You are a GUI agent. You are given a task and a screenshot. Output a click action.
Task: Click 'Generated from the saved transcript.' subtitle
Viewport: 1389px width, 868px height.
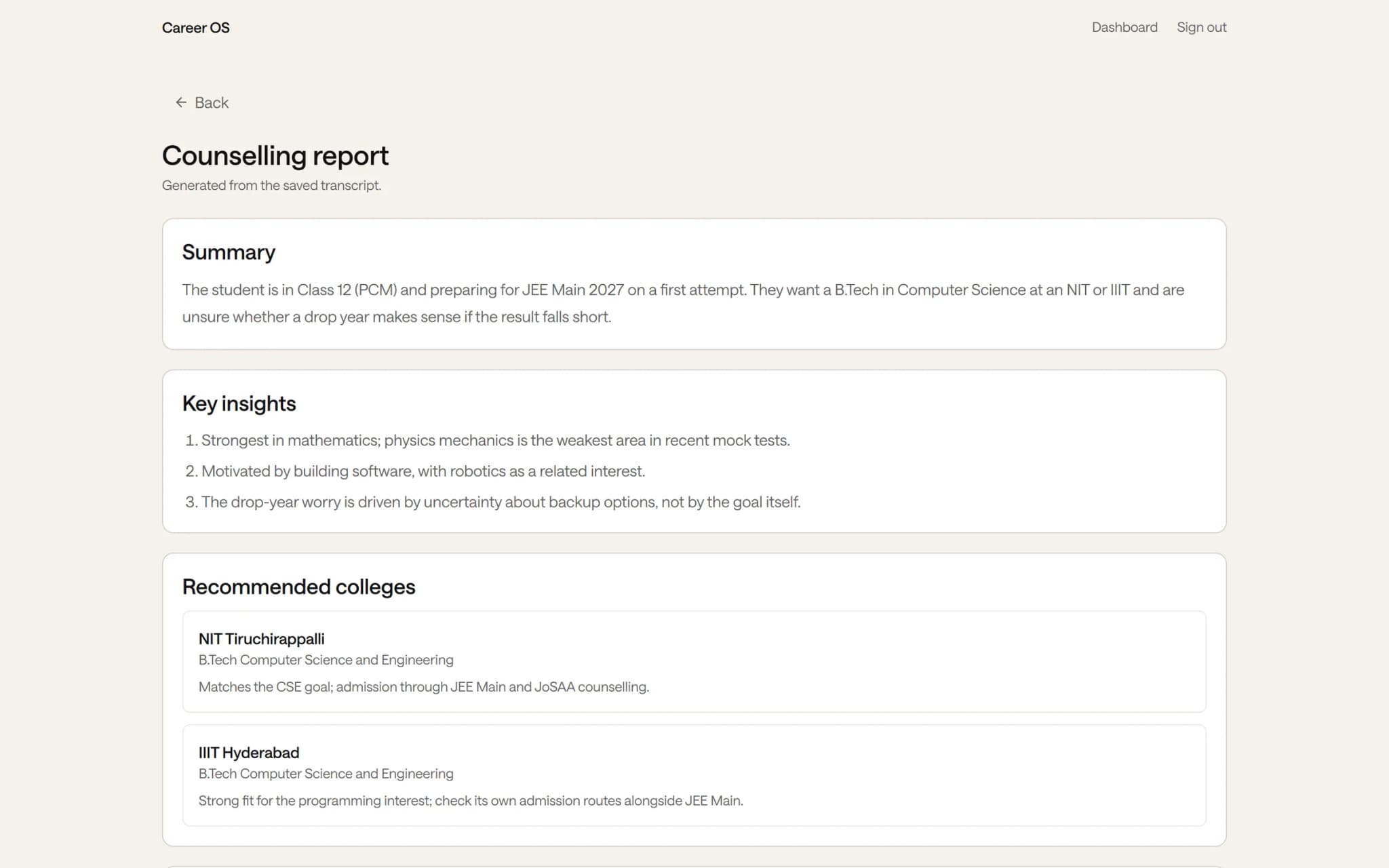pos(271,185)
